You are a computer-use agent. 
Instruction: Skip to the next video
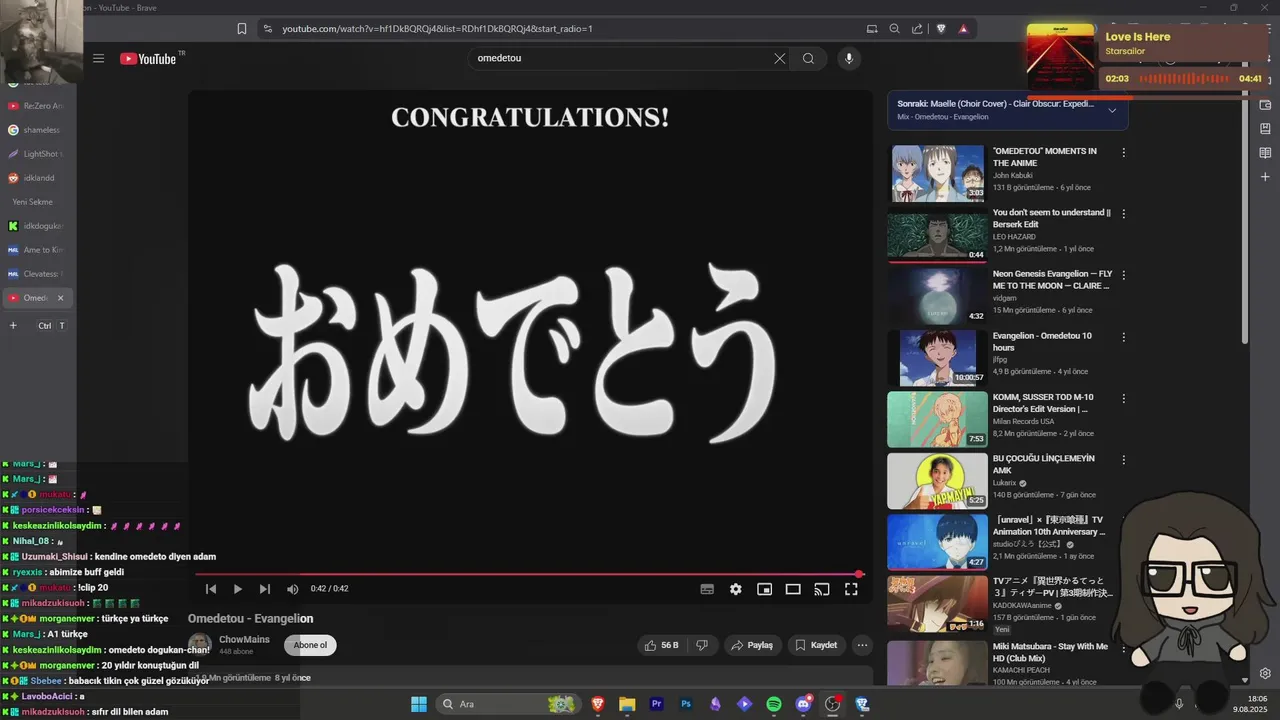(x=265, y=589)
